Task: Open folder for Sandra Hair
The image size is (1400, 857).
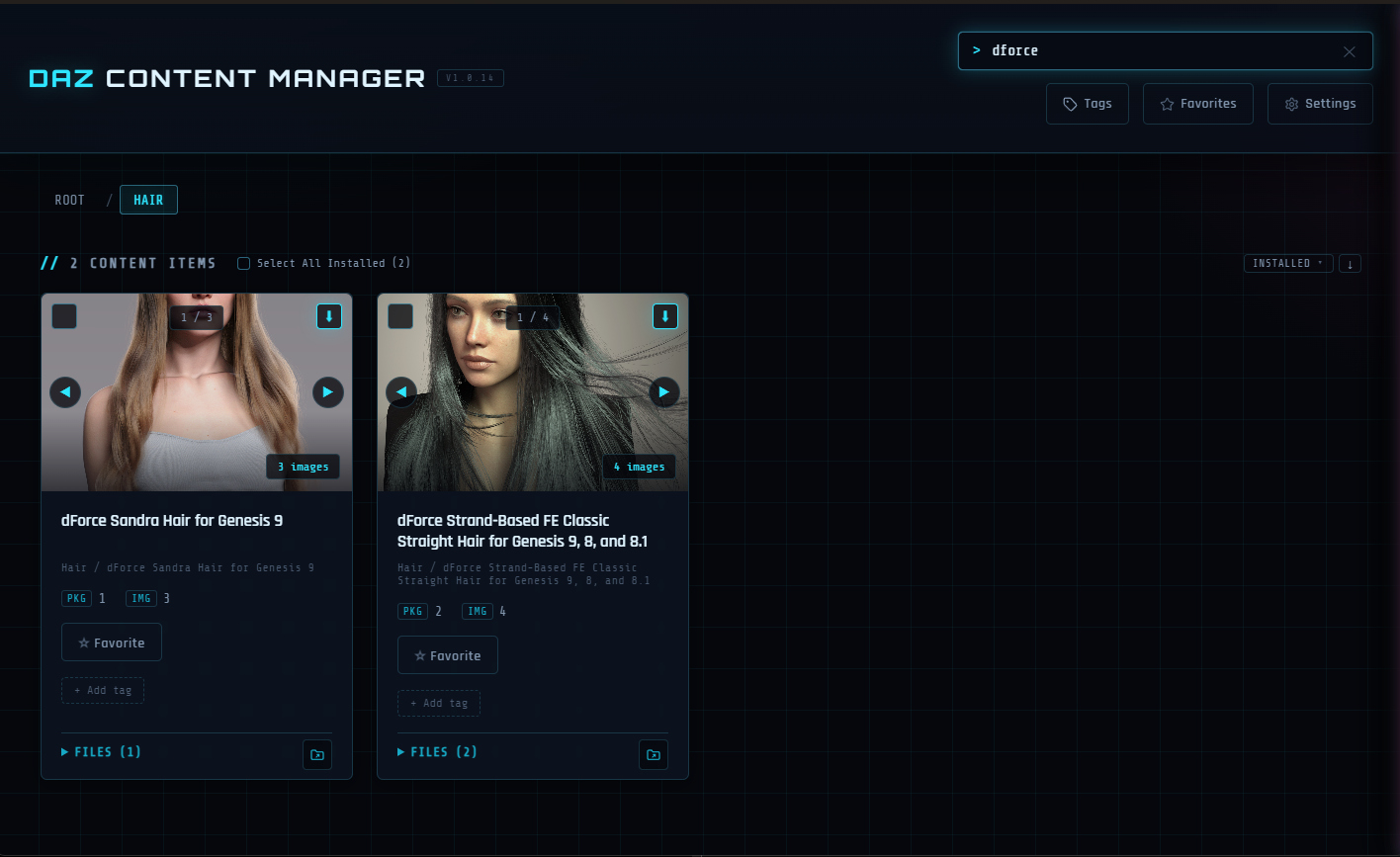Action: coord(317,754)
